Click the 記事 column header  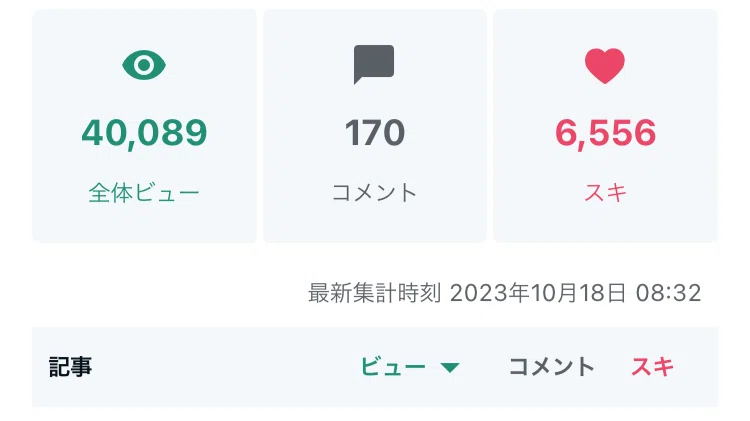pyautogui.click(x=70, y=367)
